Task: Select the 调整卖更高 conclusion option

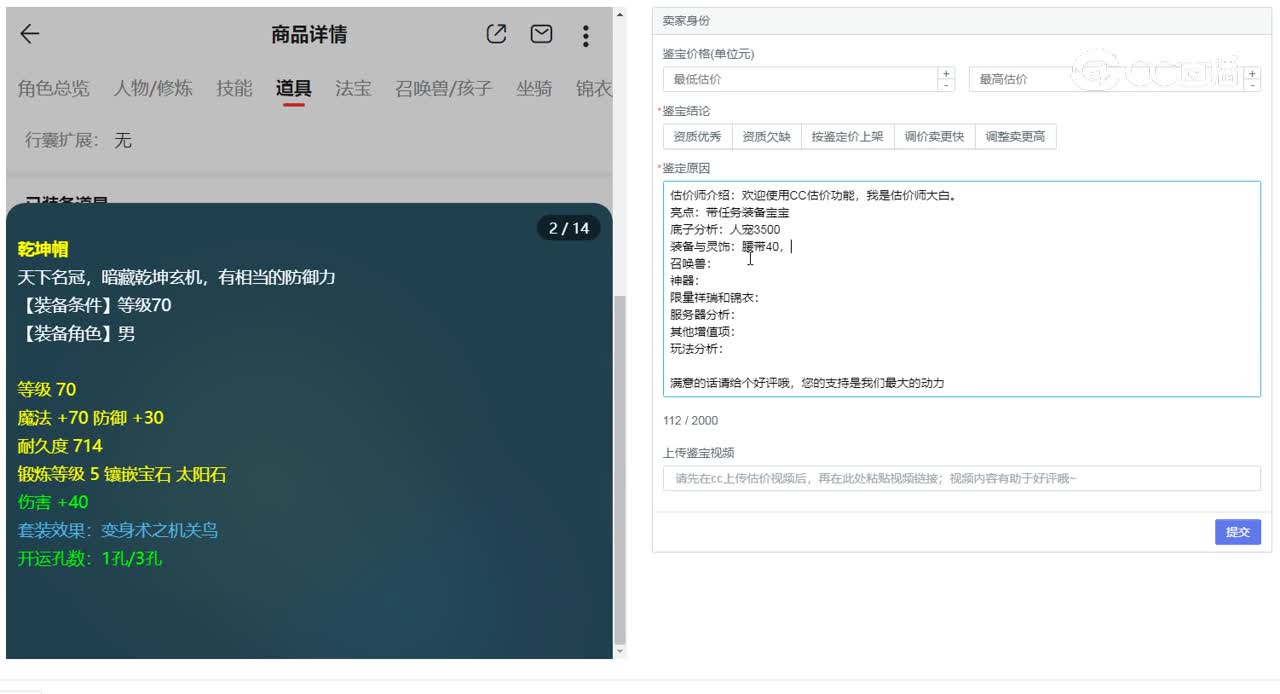Action: (x=1016, y=136)
